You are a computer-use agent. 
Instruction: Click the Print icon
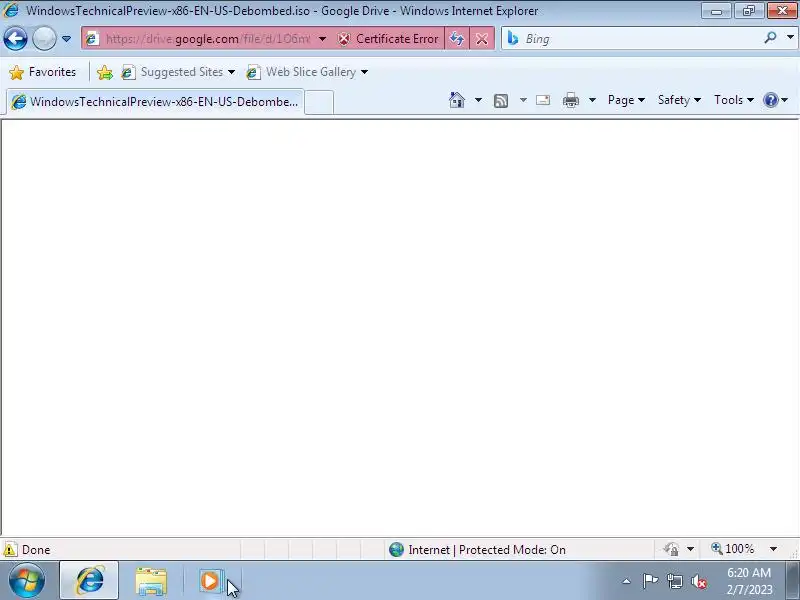[x=570, y=100]
